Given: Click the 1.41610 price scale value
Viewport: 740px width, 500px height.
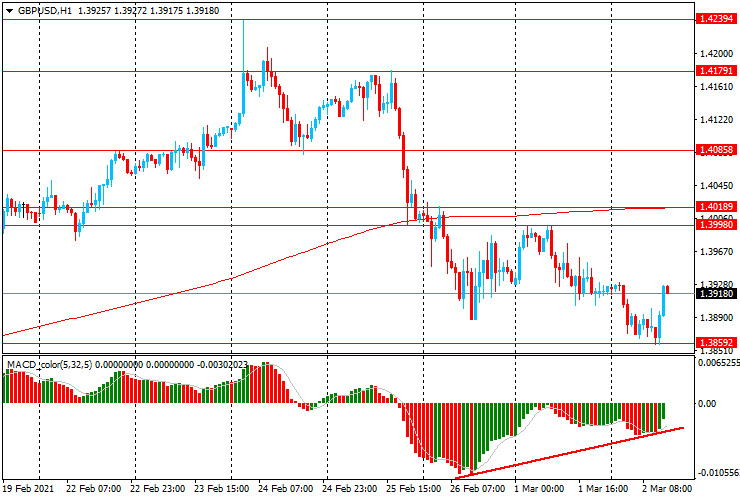Looking at the screenshot, I should tap(717, 87).
